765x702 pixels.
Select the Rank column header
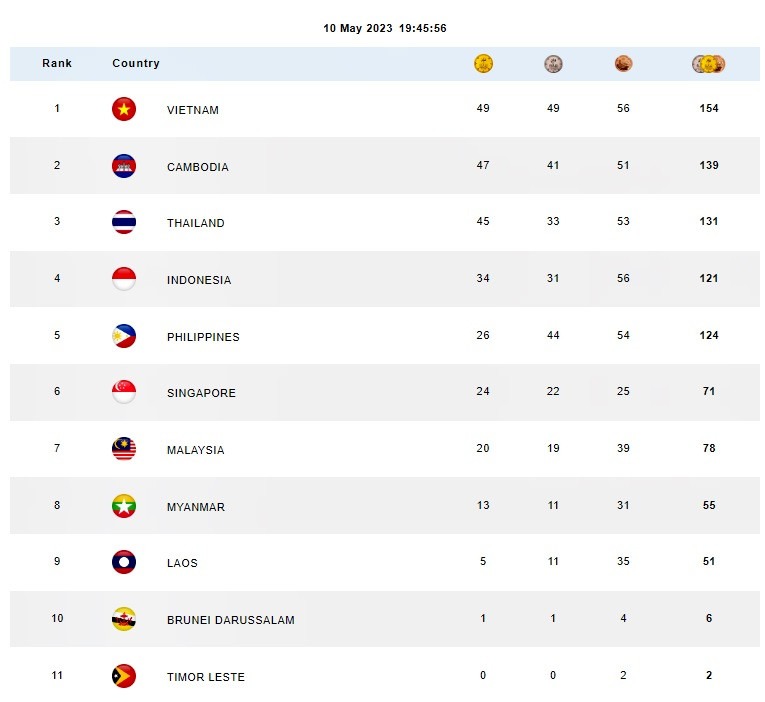coord(57,63)
